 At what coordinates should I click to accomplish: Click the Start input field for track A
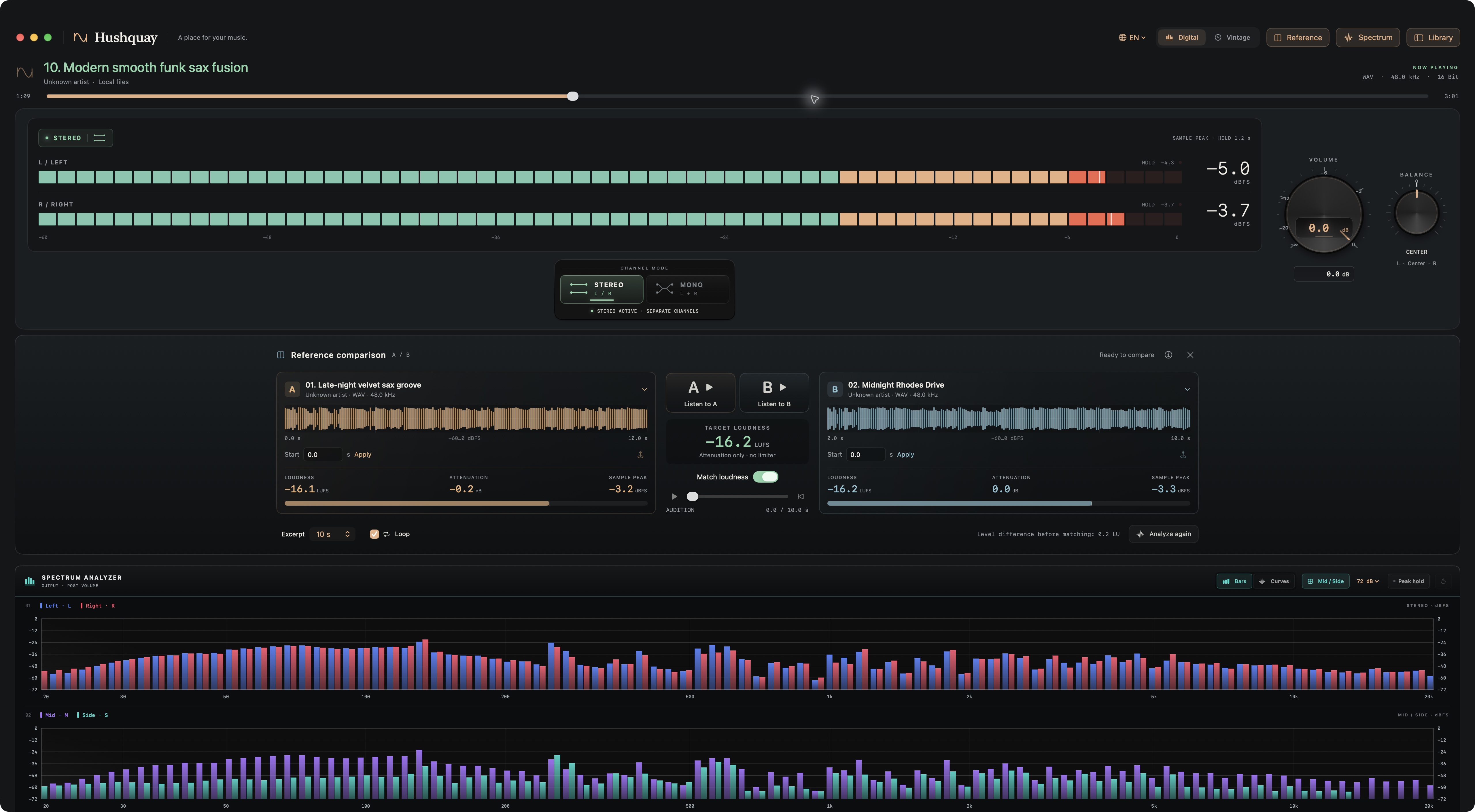click(323, 455)
